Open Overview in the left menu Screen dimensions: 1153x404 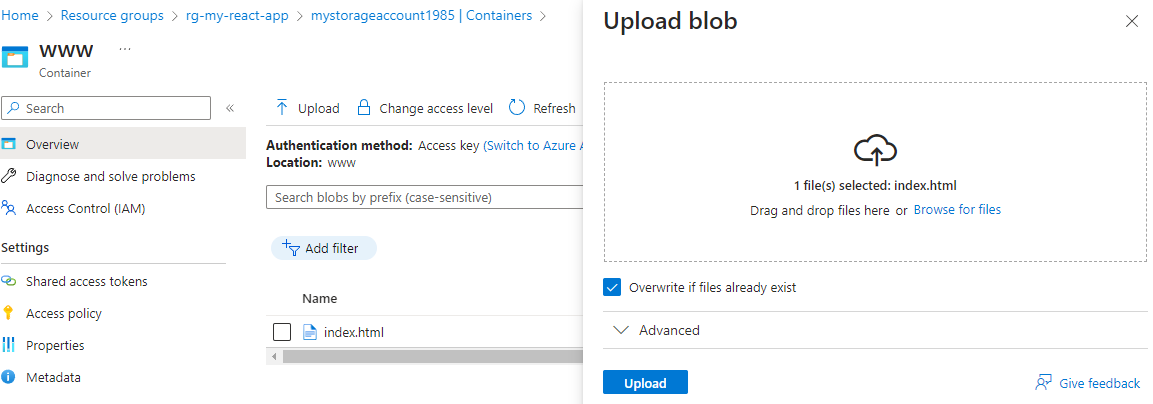click(123, 144)
